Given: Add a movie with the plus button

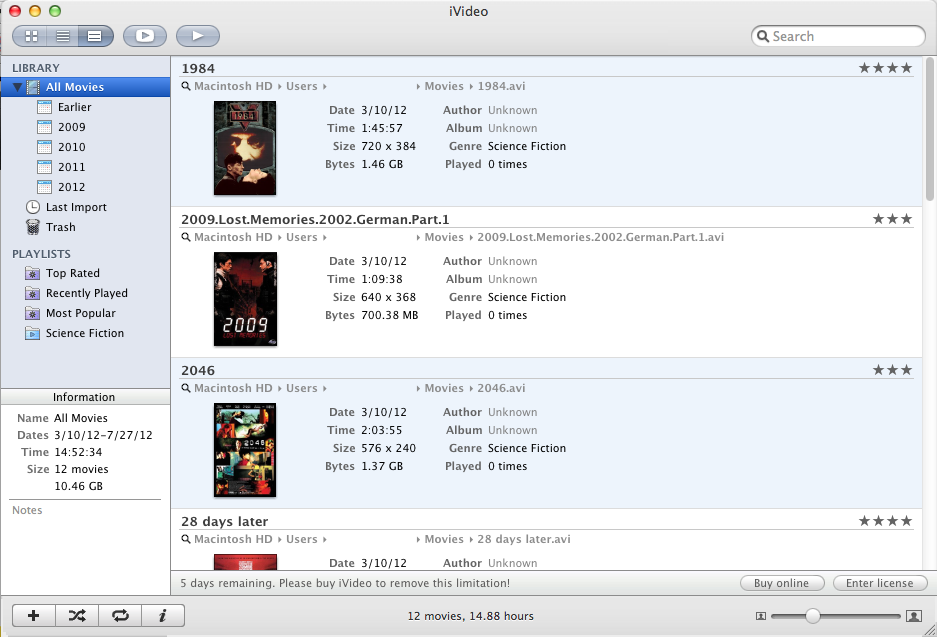Looking at the screenshot, I should coord(34,615).
